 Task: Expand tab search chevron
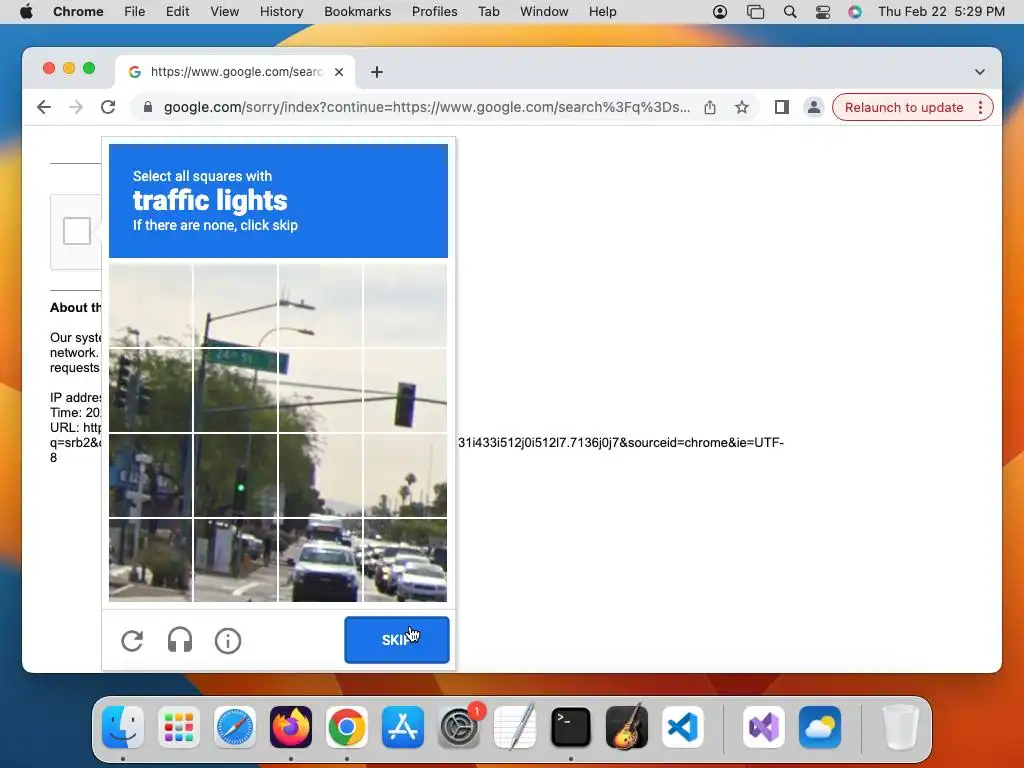[x=980, y=72]
